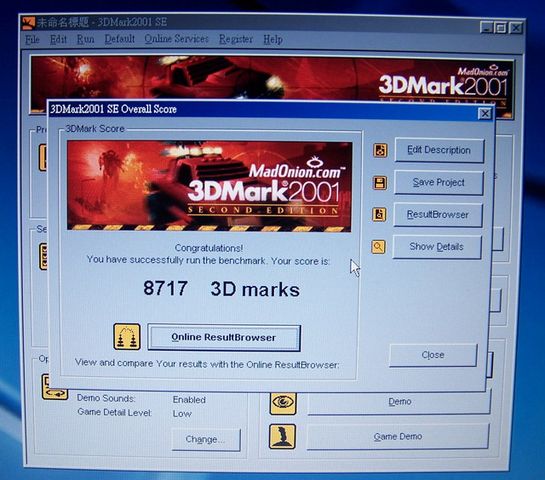Click the Demo button in main window
This screenshot has height=480, width=545.
coord(399,402)
